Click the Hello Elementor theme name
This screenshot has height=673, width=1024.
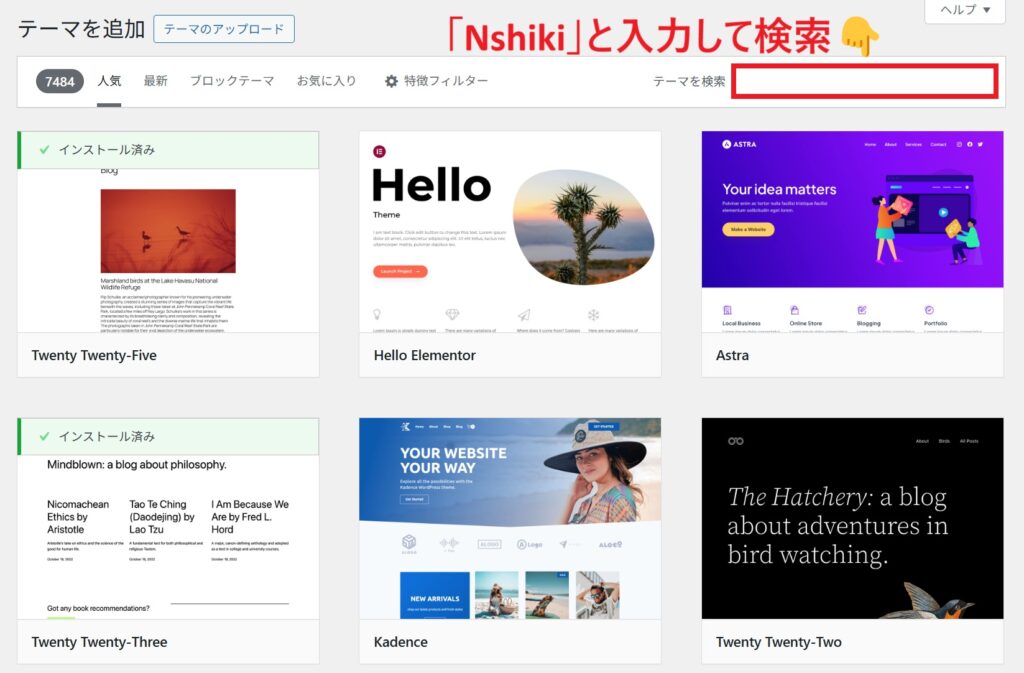click(x=424, y=355)
